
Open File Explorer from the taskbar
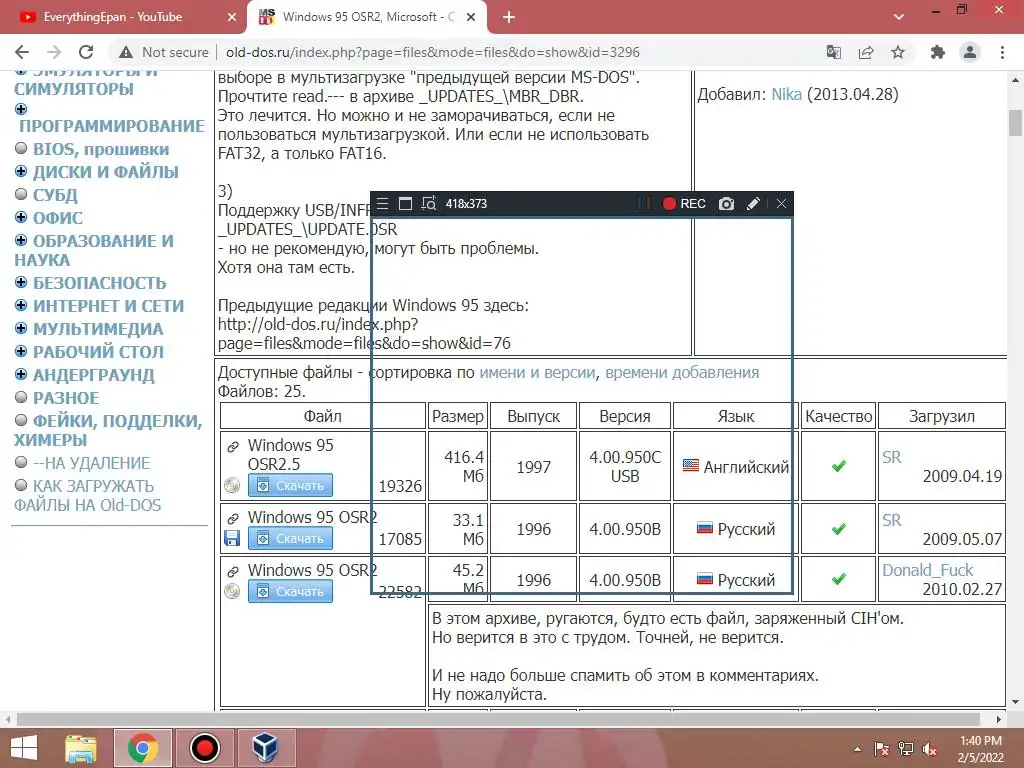[x=81, y=748]
